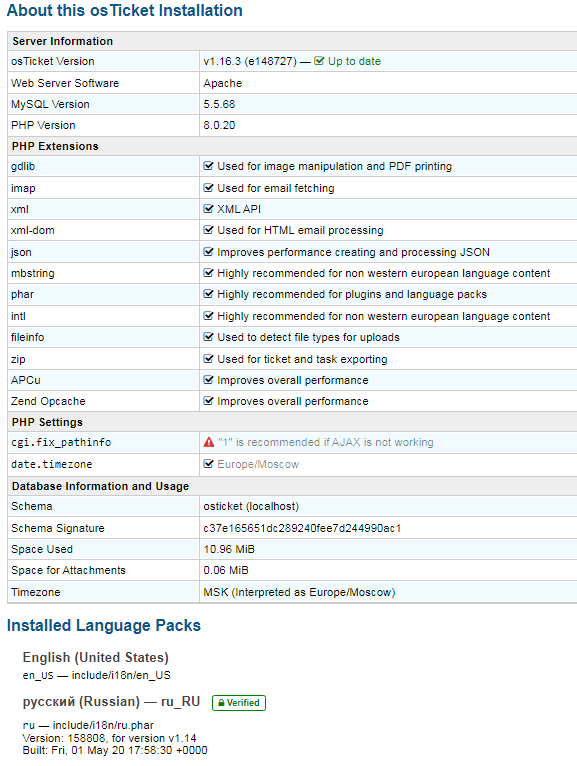Click the русский (Russian) — ru_RU language title

click(x=111, y=702)
